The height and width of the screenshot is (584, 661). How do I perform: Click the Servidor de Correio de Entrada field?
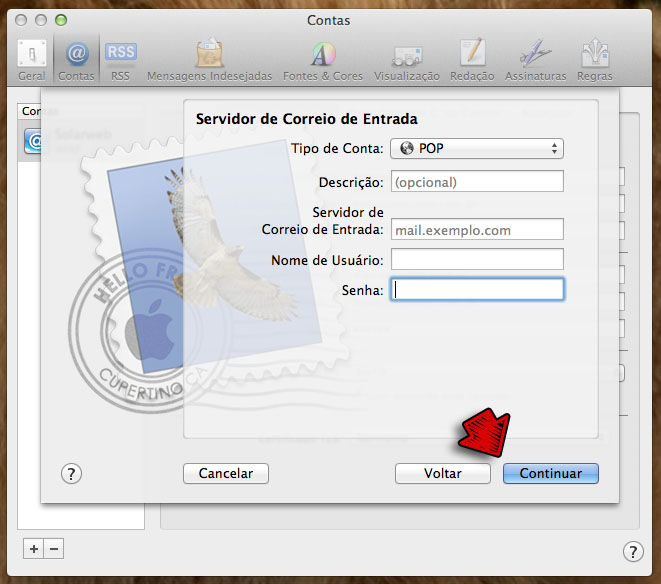(x=477, y=229)
